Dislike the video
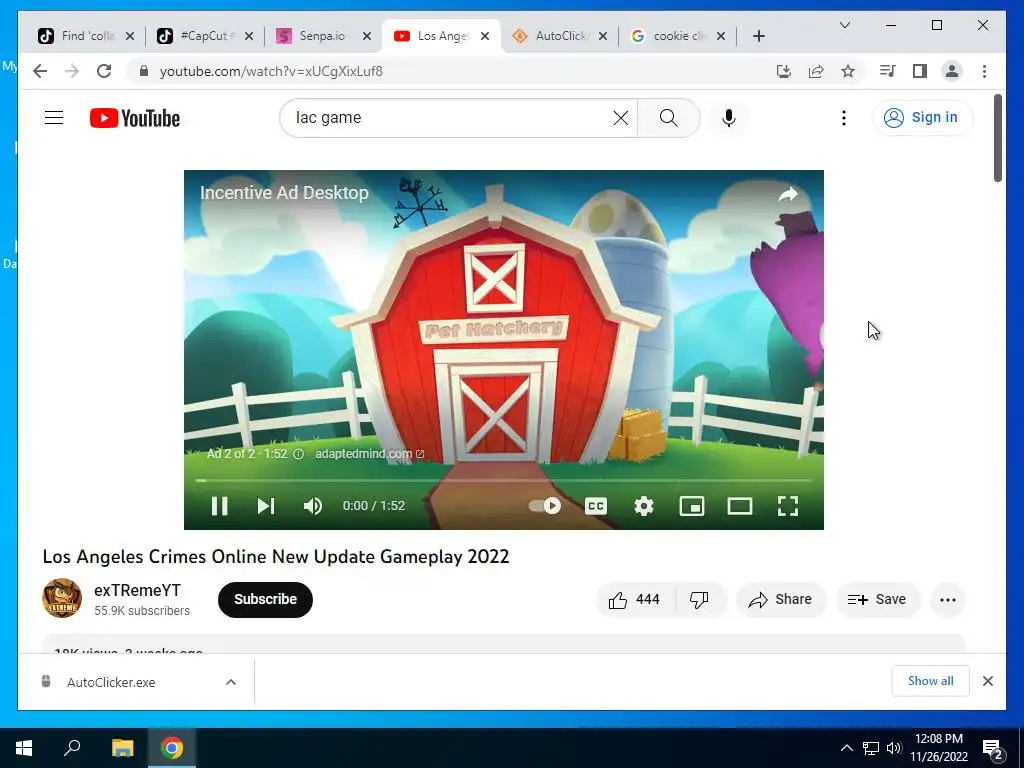 click(x=699, y=600)
